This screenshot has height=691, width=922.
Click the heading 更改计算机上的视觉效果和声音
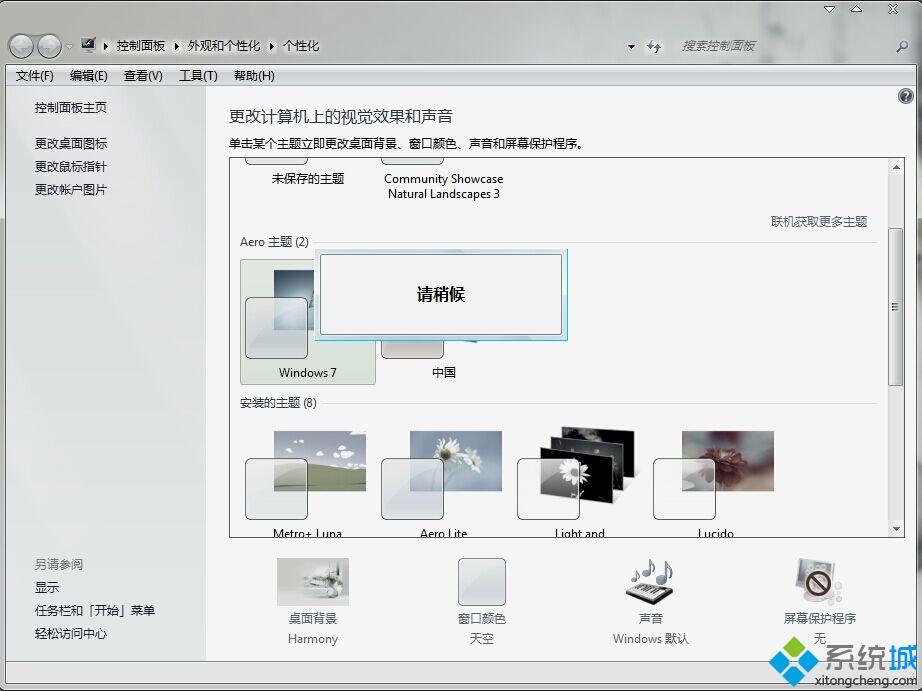point(340,116)
